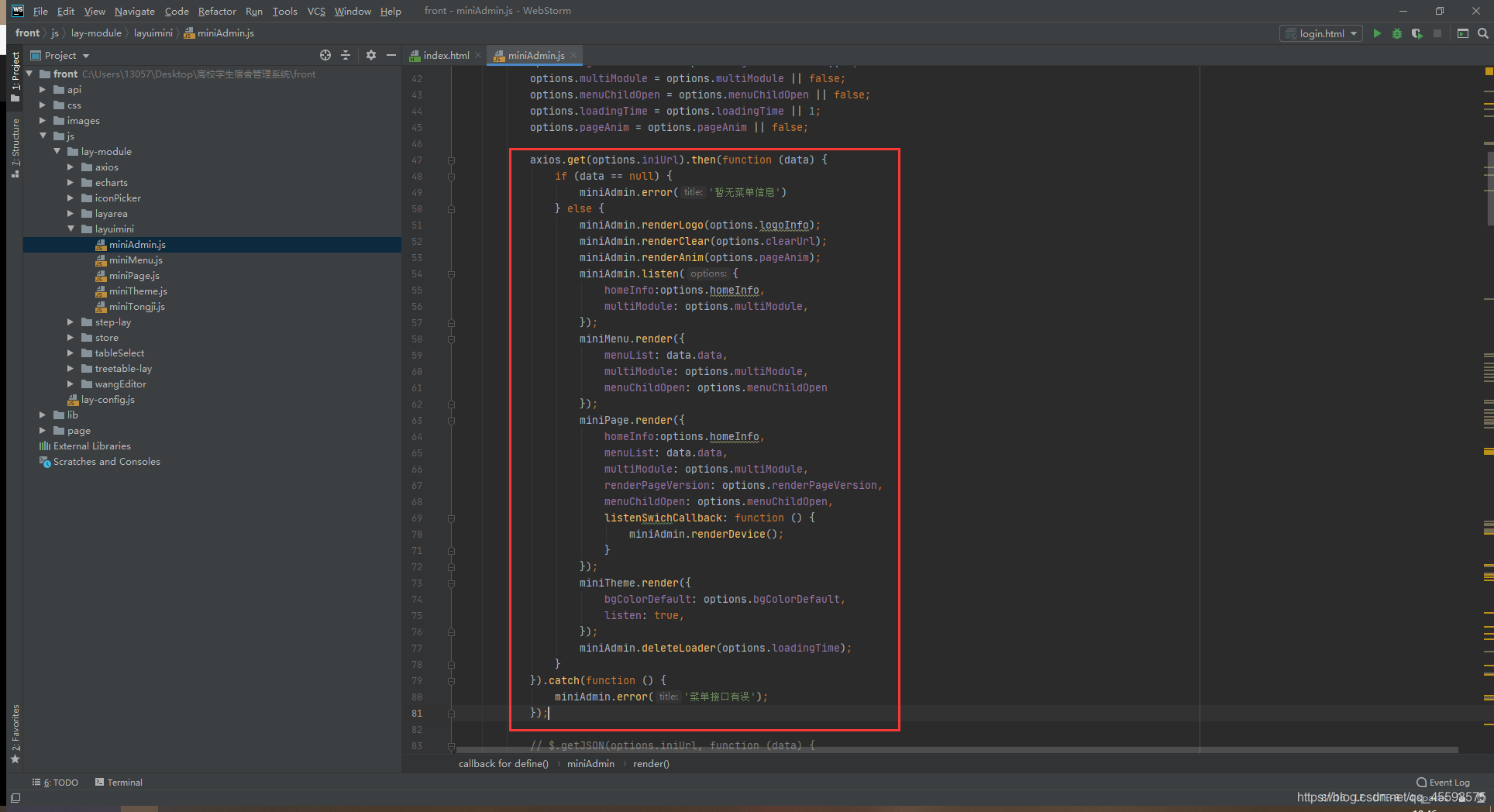Image resolution: width=1494 pixels, height=812 pixels.
Task: Toggle tool window bars in corner
Action: [15, 797]
